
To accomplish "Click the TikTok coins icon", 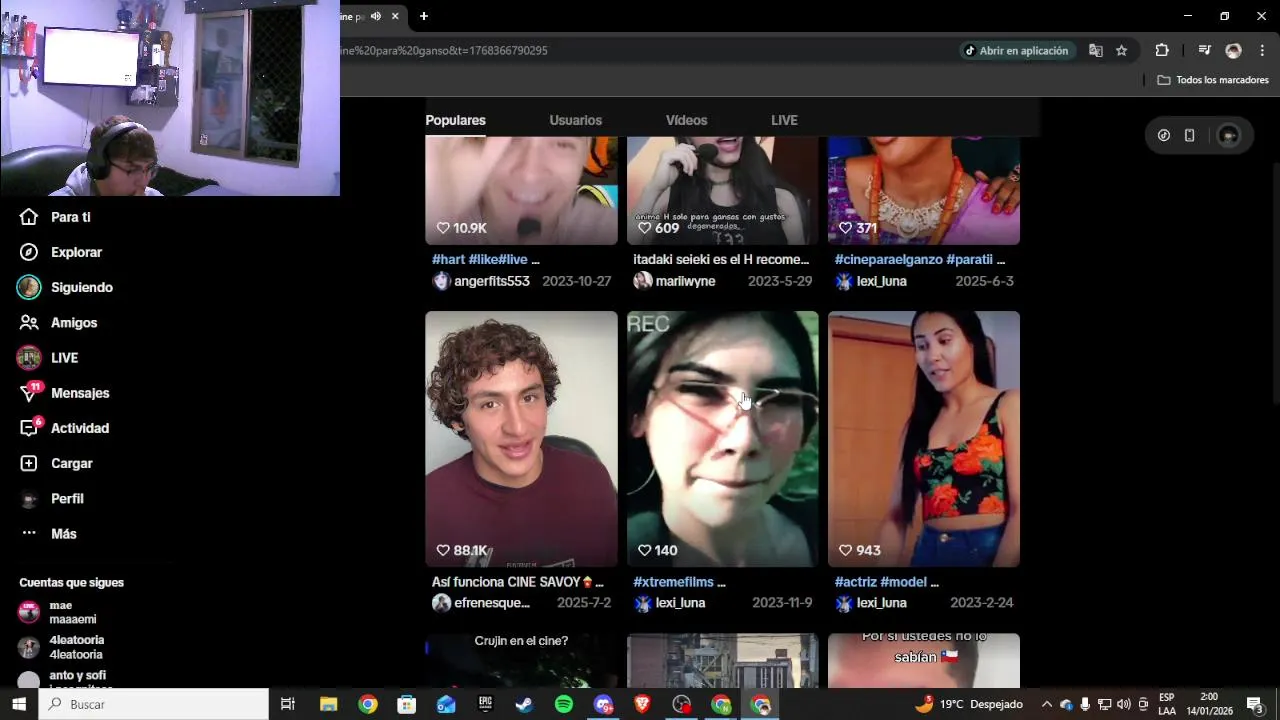I will tap(1164, 135).
